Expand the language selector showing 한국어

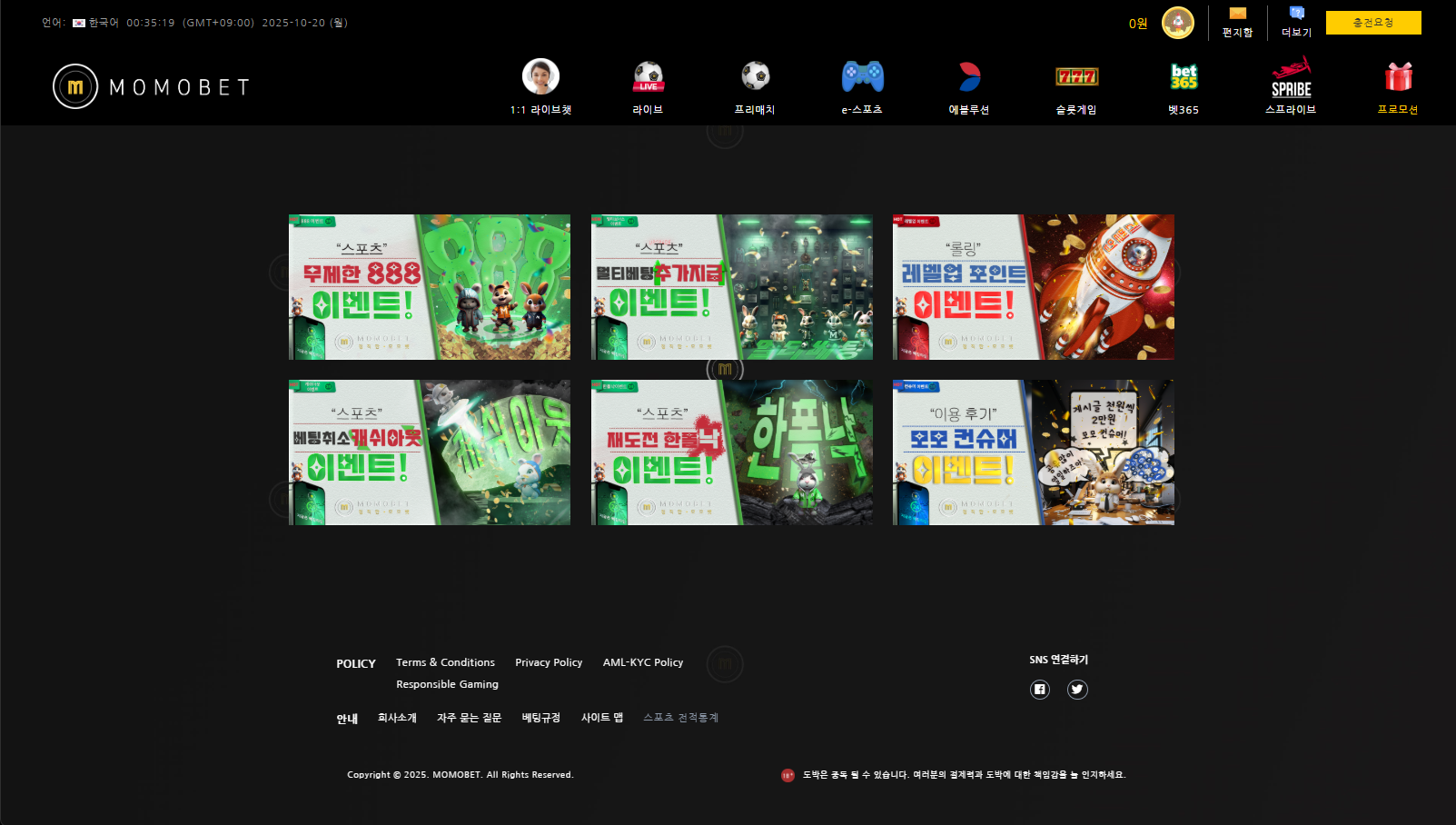click(x=95, y=23)
